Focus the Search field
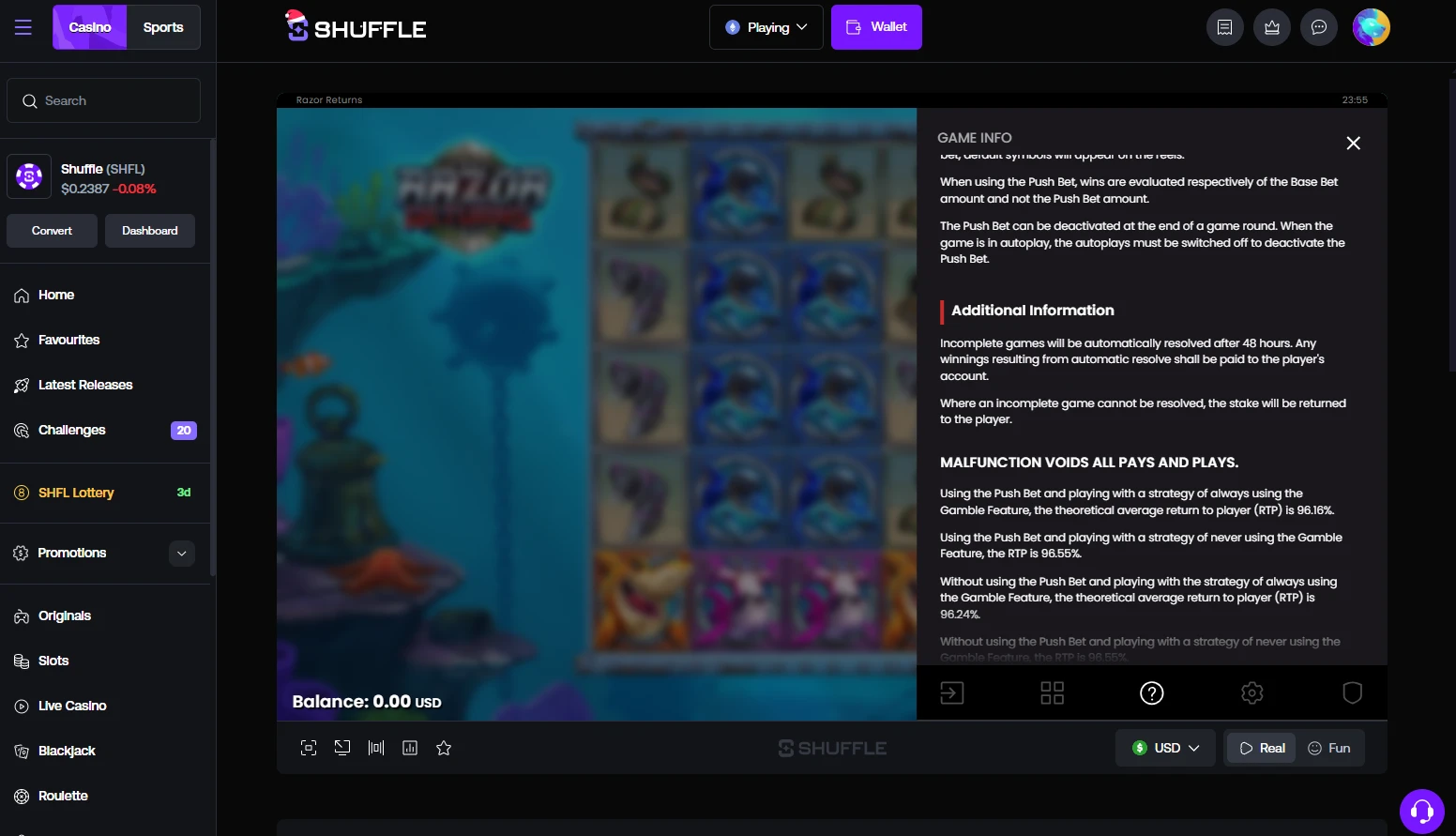 [x=103, y=100]
